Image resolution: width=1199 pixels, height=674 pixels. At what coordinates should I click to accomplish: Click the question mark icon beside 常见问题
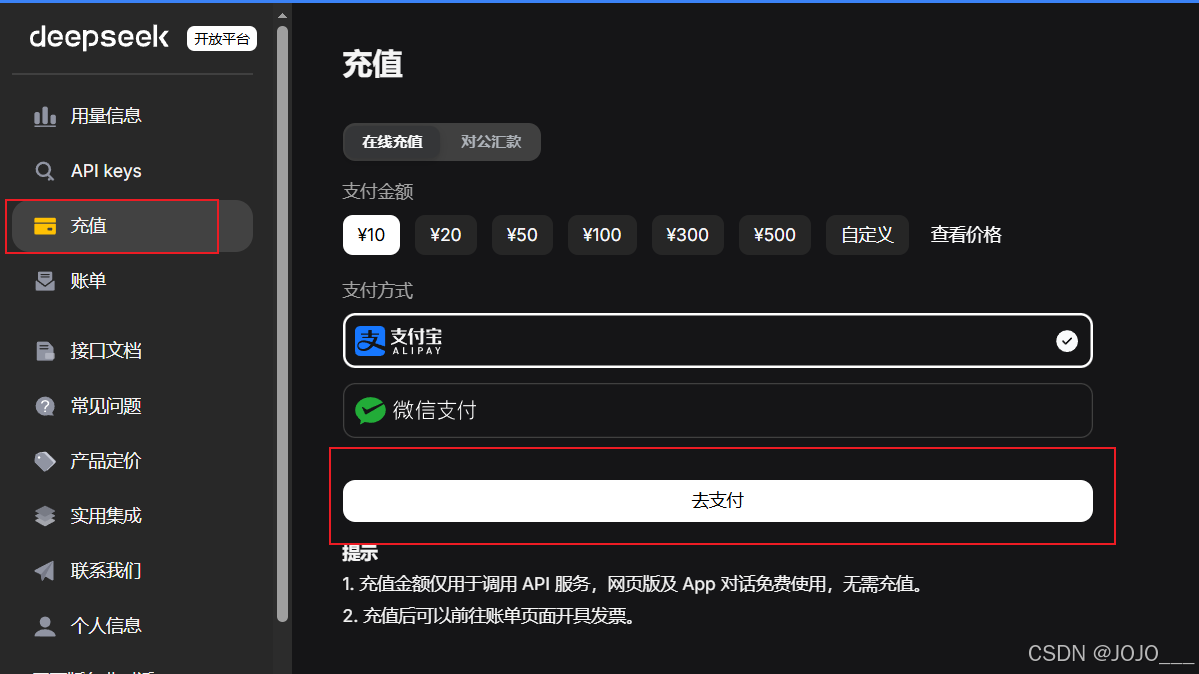point(44,406)
